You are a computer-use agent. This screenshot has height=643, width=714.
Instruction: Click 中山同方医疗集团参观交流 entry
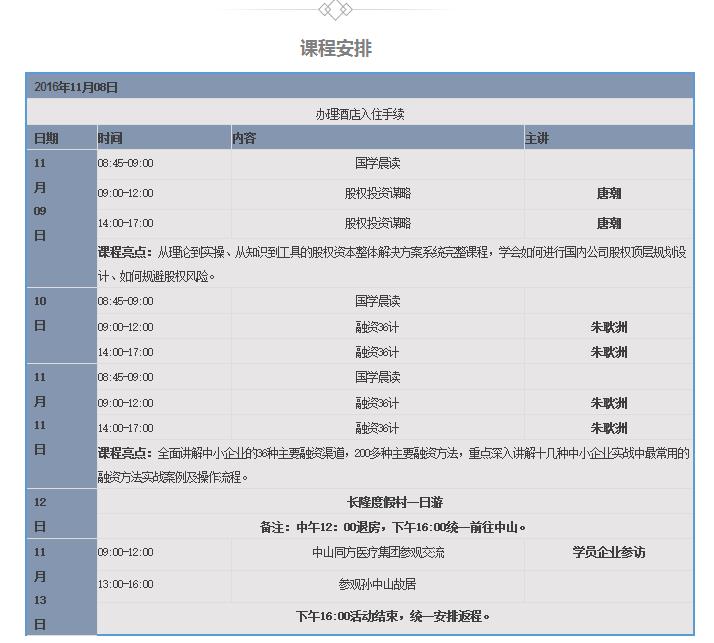tap(378, 552)
